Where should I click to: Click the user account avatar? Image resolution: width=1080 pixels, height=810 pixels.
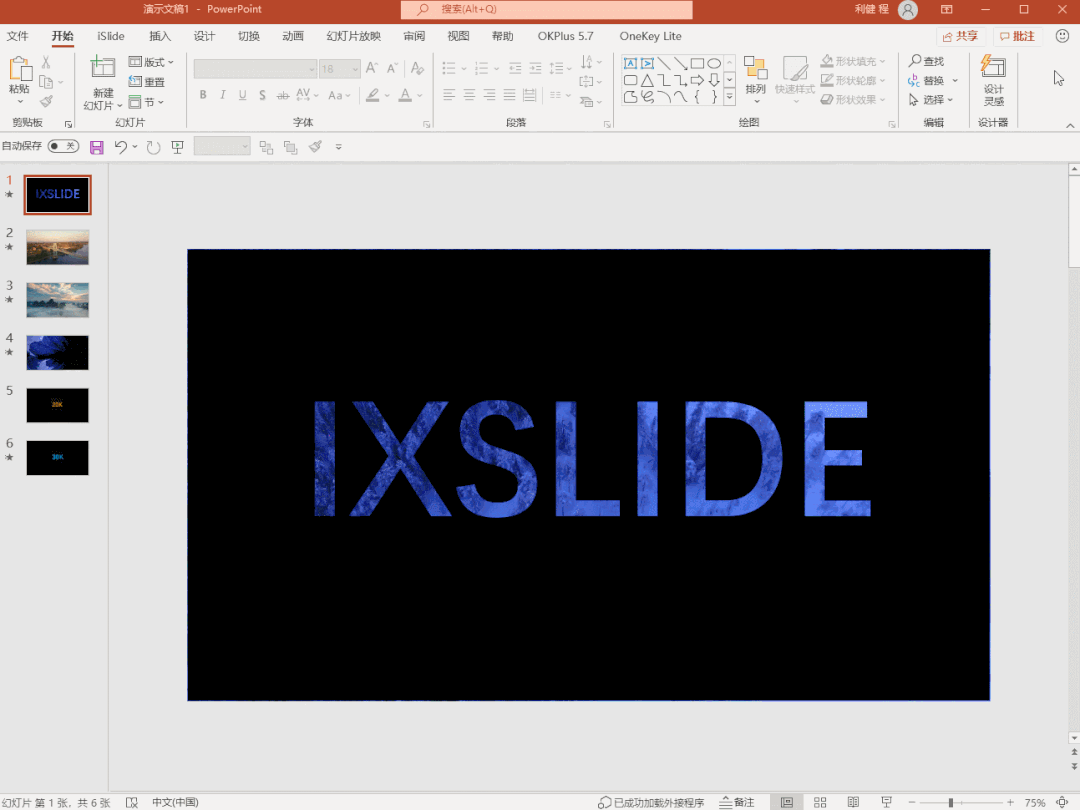(x=908, y=10)
